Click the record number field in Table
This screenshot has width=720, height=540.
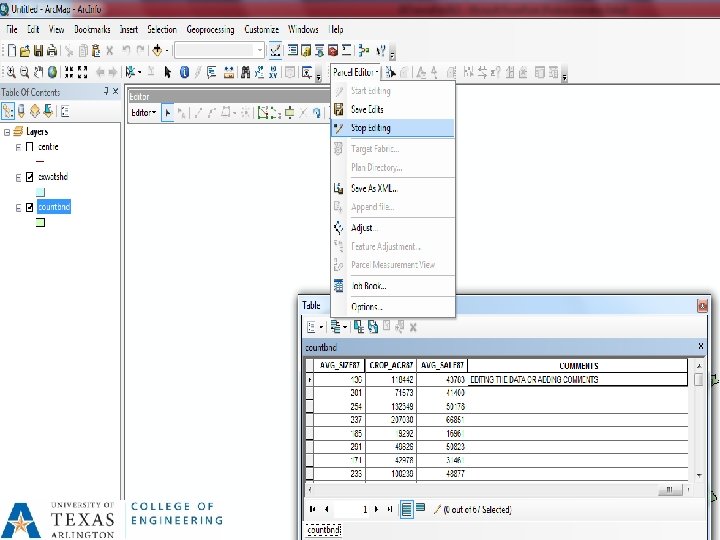pos(352,509)
